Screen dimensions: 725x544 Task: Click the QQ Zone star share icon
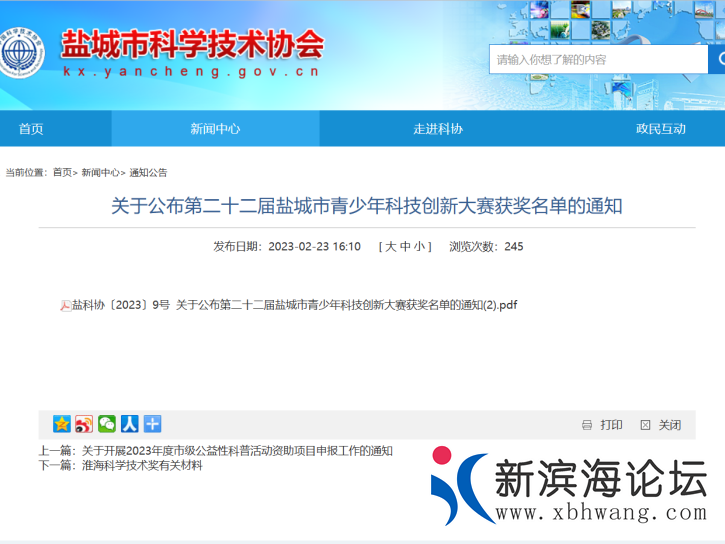pos(62,424)
